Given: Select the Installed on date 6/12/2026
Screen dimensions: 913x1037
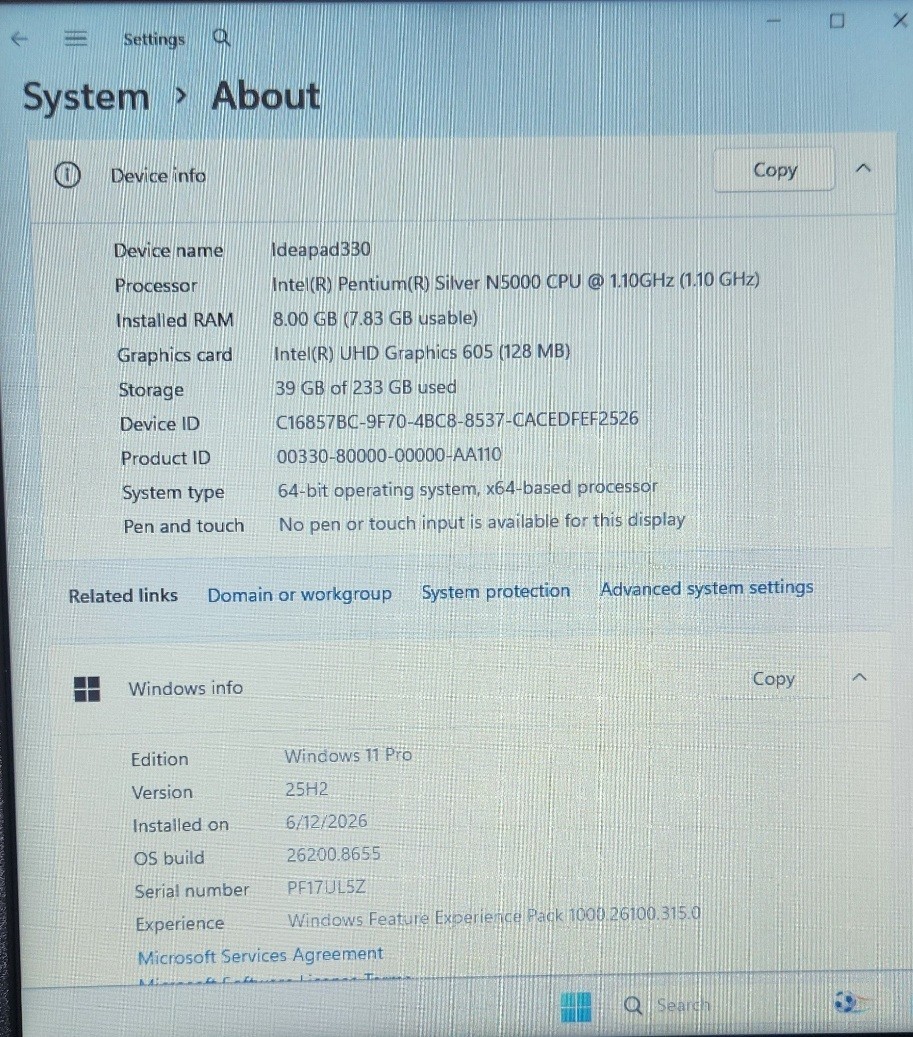Looking at the screenshot, I should tap(327, 821).
